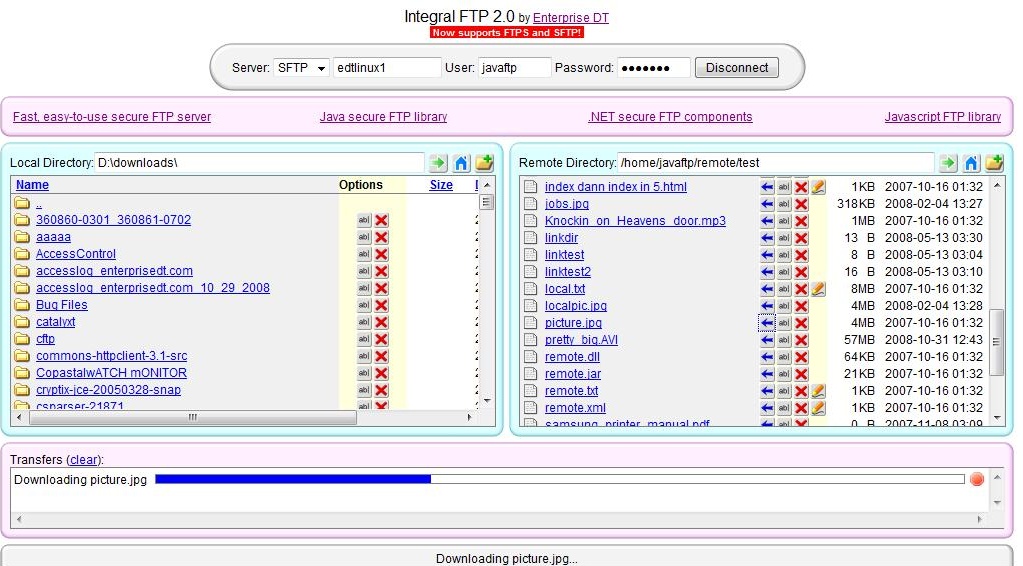
Task: Download linktest2 with blue arrow
Action: tap(767, 272)
